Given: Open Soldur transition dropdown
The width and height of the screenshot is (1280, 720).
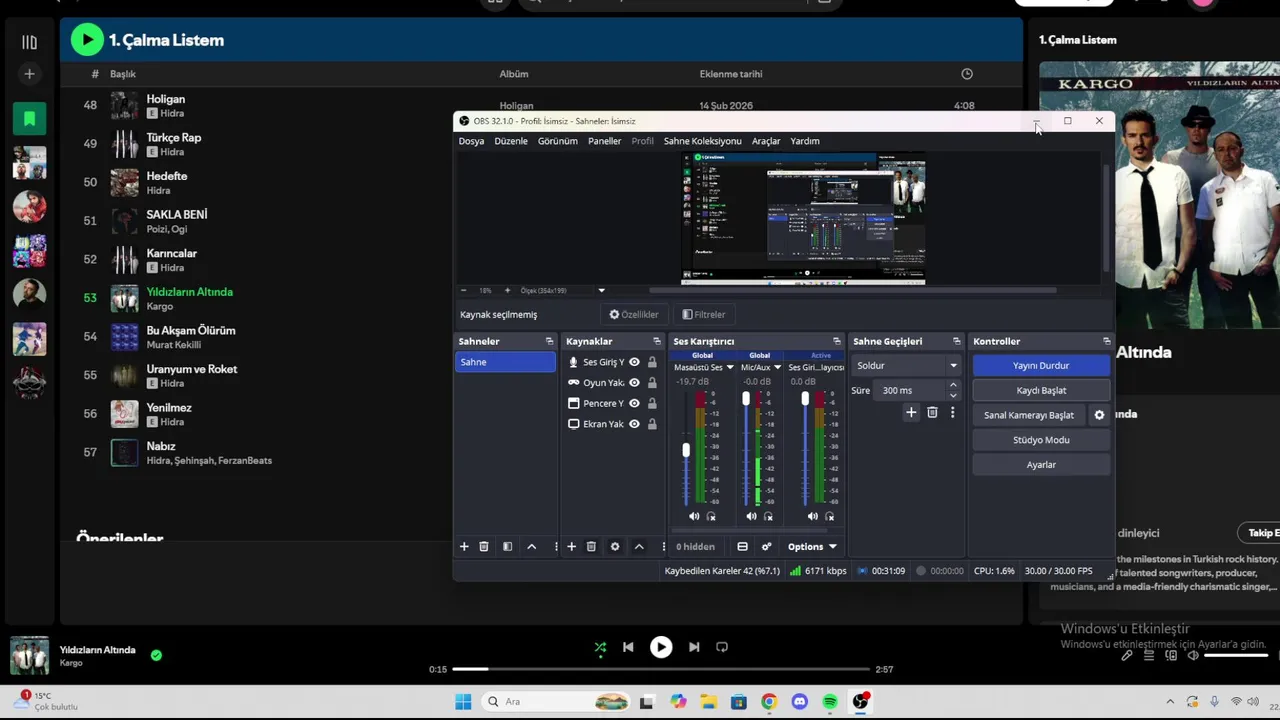Looking at the screenshot, I should [x=906, y=366].
